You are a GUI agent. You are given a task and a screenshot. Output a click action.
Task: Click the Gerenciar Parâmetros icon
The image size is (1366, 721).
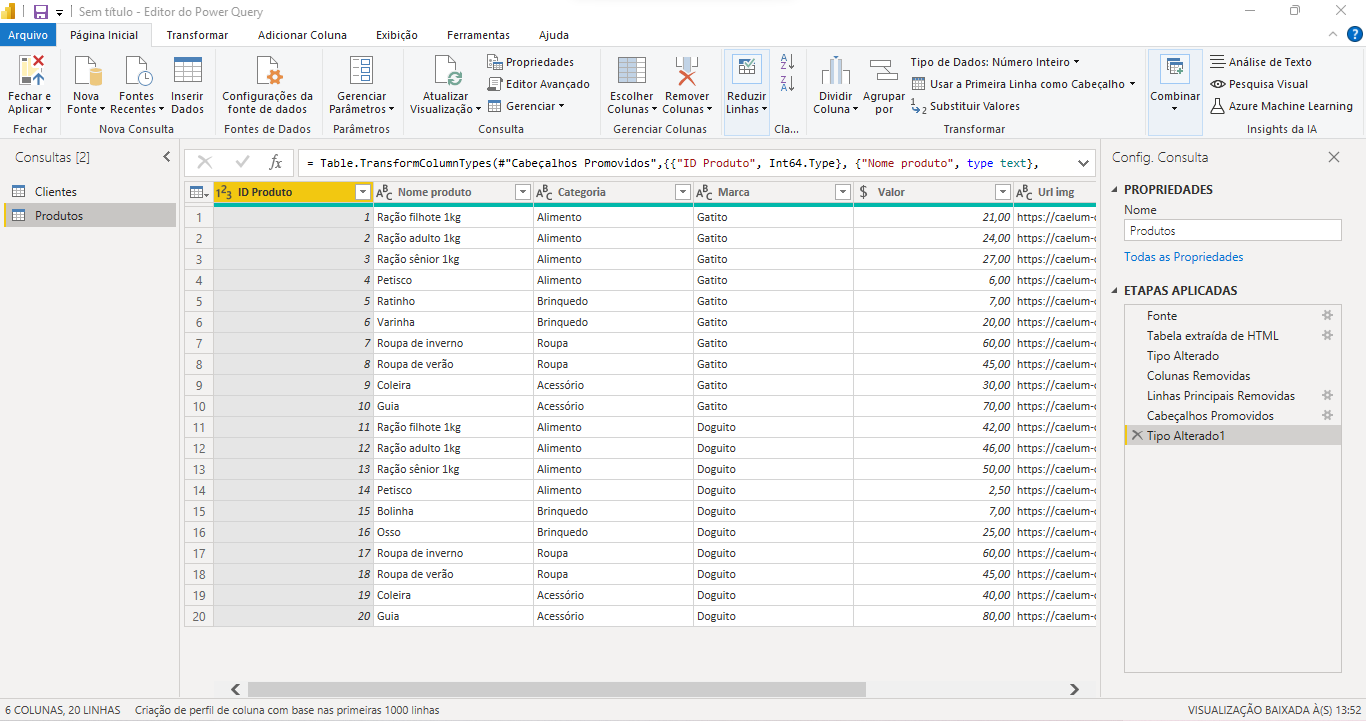click(x=361, y=72)
